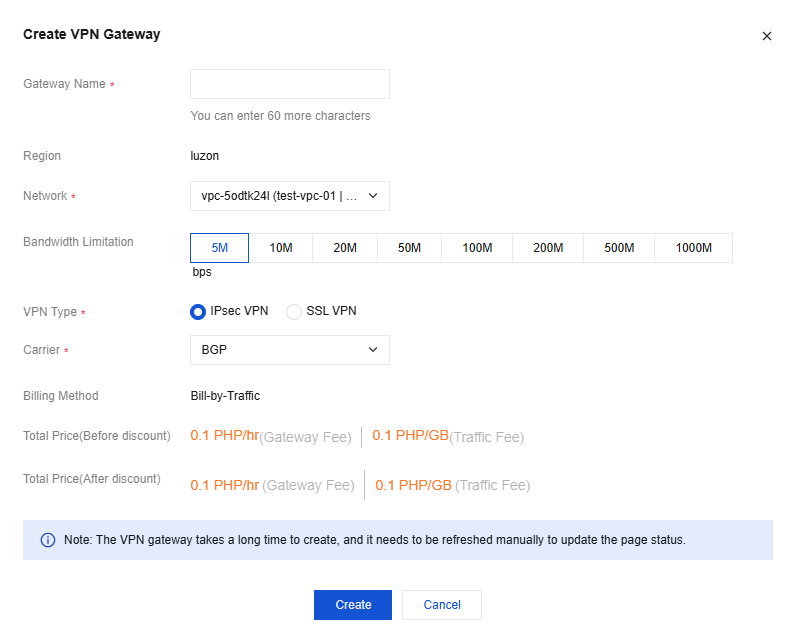Click the note text about VPN gateway creation
796x643 pixels.
point(375,540)
